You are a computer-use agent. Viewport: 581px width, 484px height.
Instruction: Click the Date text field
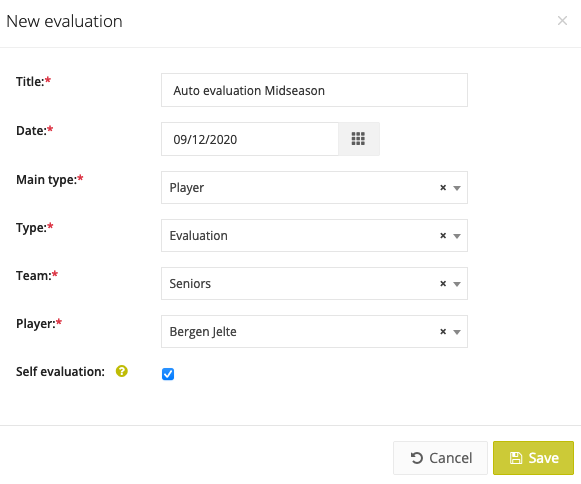tap(250, 139)
